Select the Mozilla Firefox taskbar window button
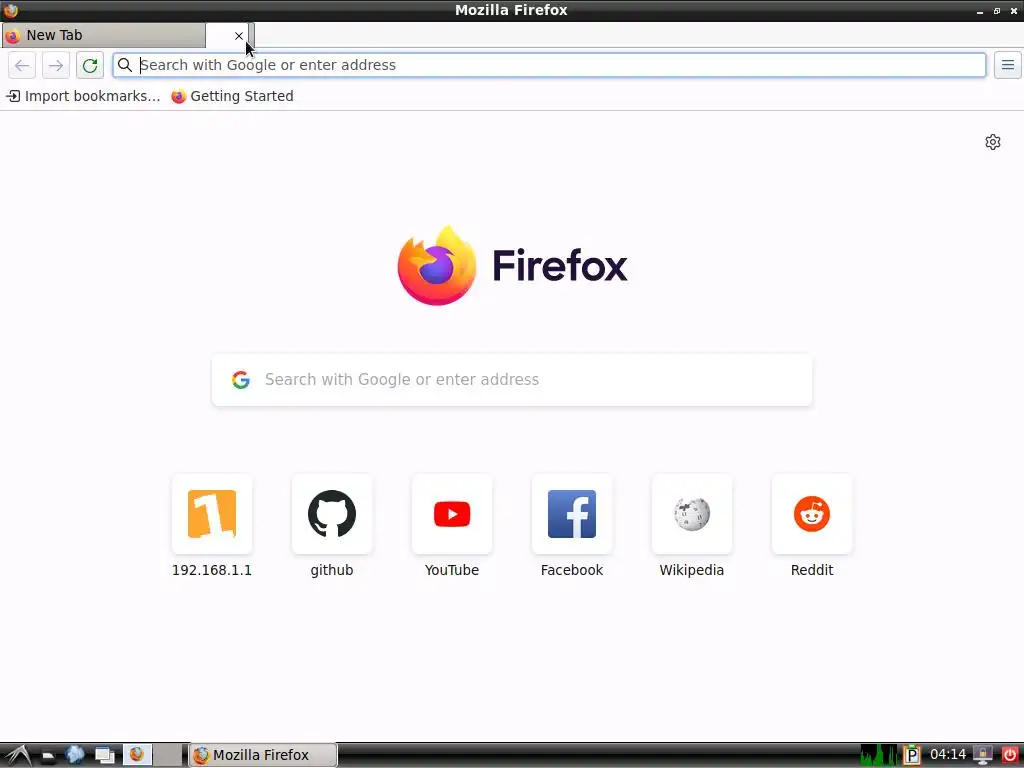This screenshot has height=768, width=1024. (263, 756)
